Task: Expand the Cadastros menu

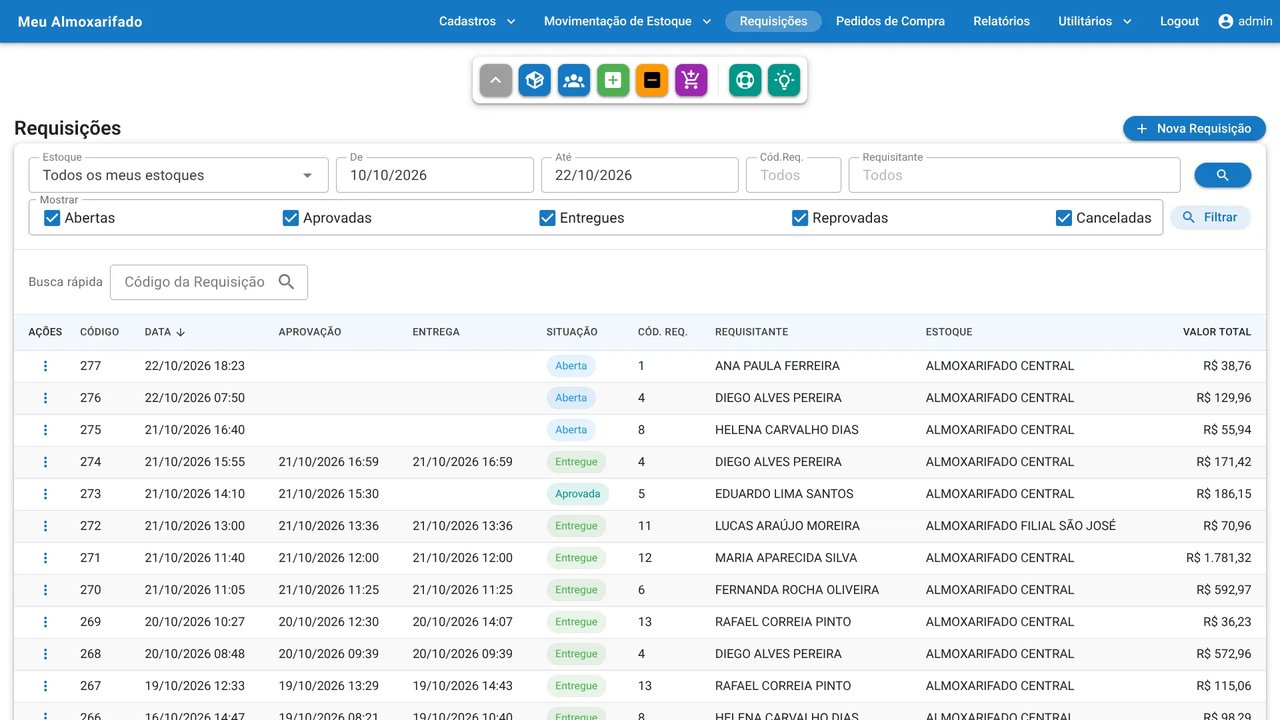Action: [x=477, y=21]
